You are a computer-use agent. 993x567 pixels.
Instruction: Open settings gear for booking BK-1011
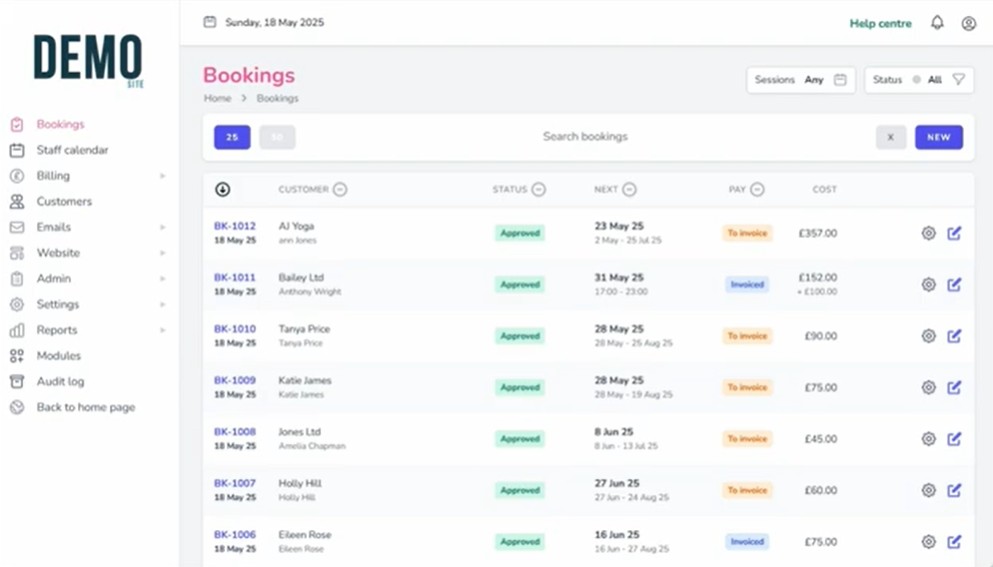928,284
